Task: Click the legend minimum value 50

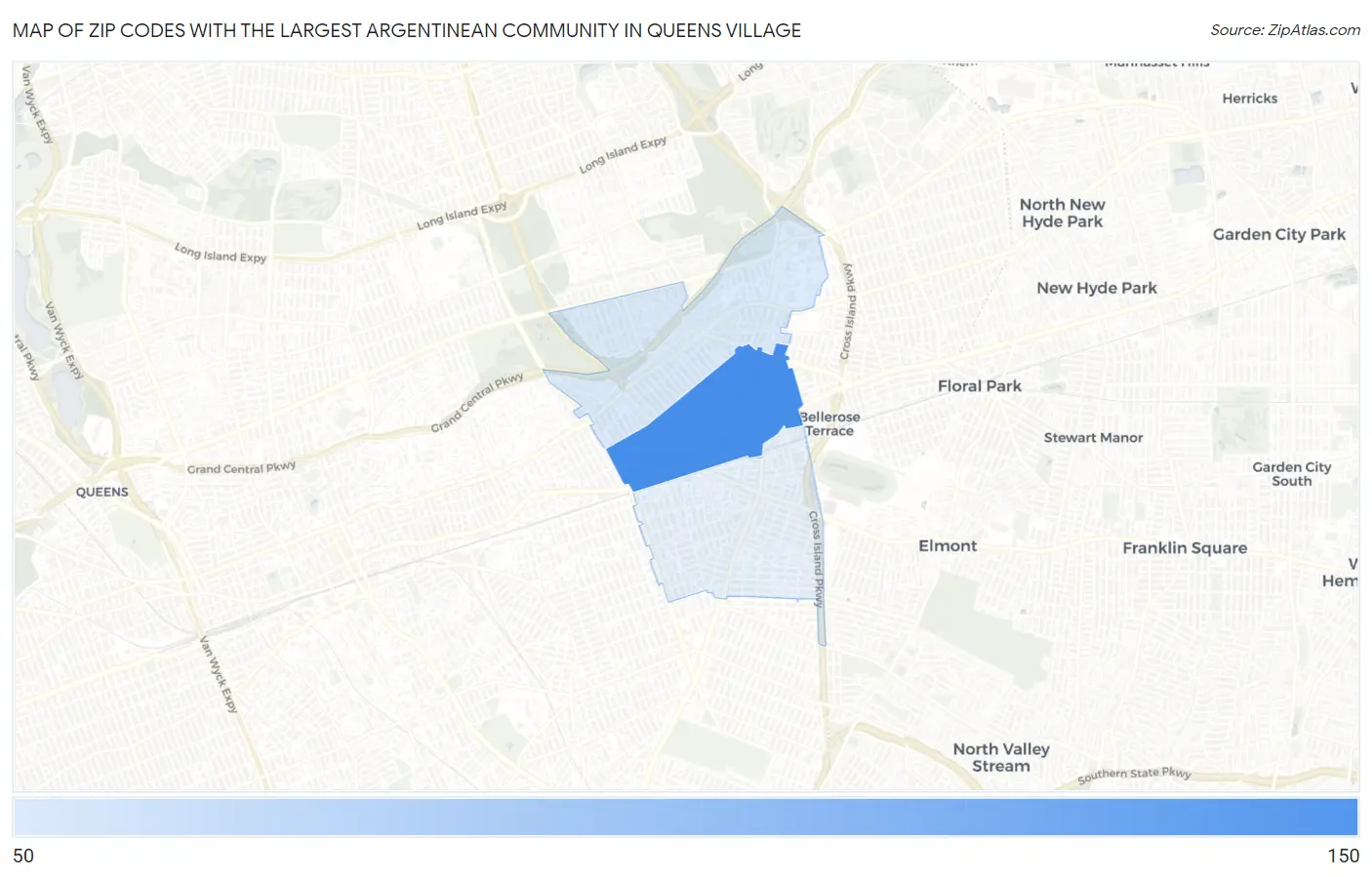Action: pyautogui.click(x=23, y=856)
